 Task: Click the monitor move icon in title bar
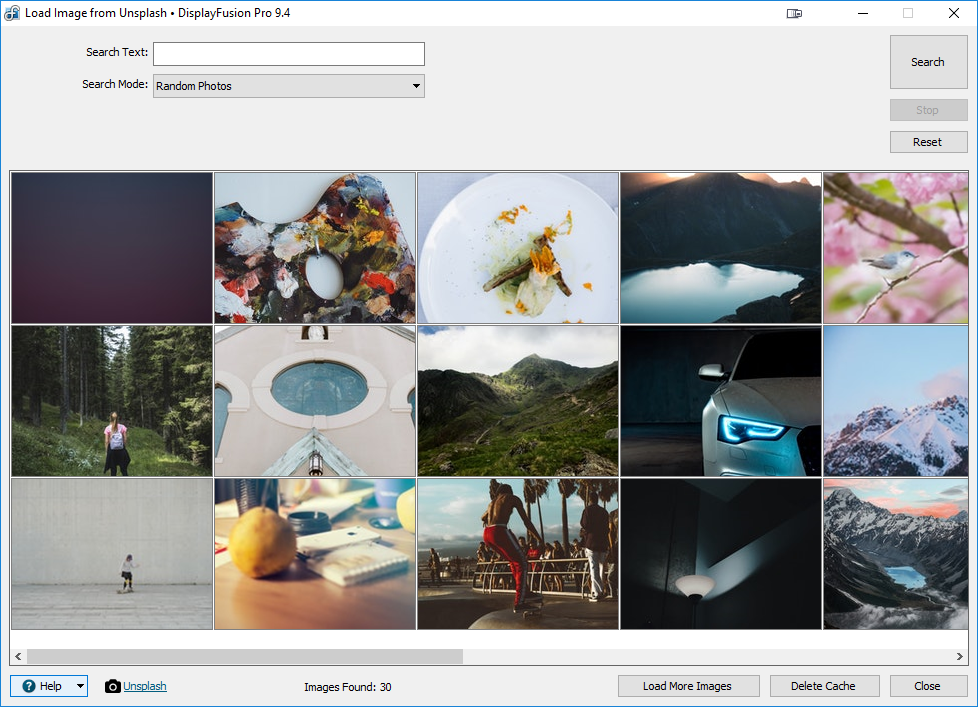pos(795,13)
